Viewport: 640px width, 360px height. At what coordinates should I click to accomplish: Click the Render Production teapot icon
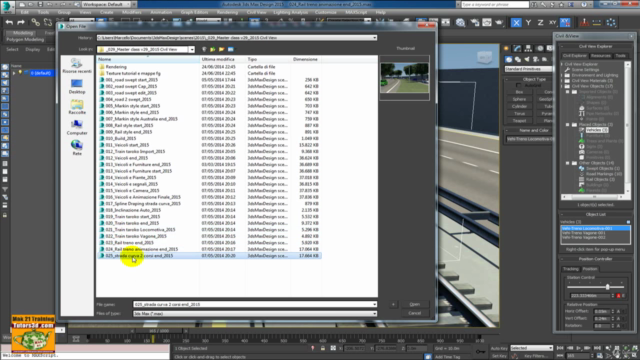[499, 22]
